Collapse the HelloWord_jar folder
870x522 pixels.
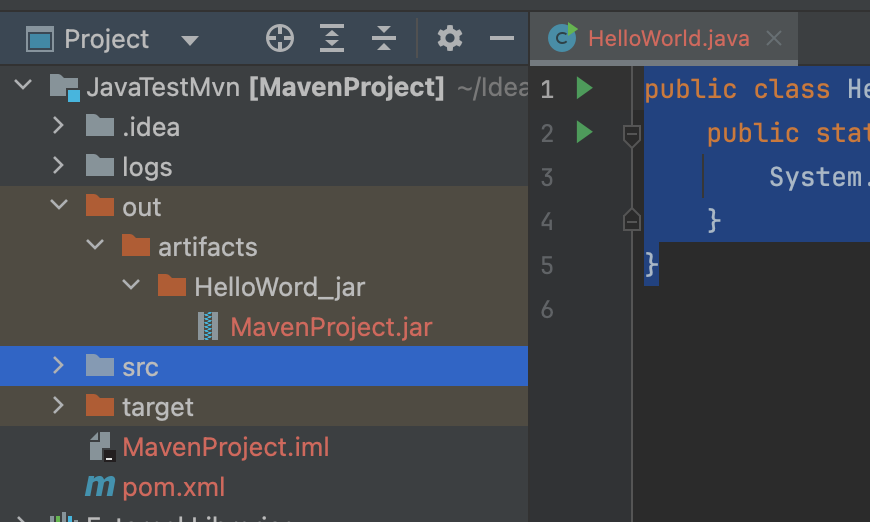(131, 285)
